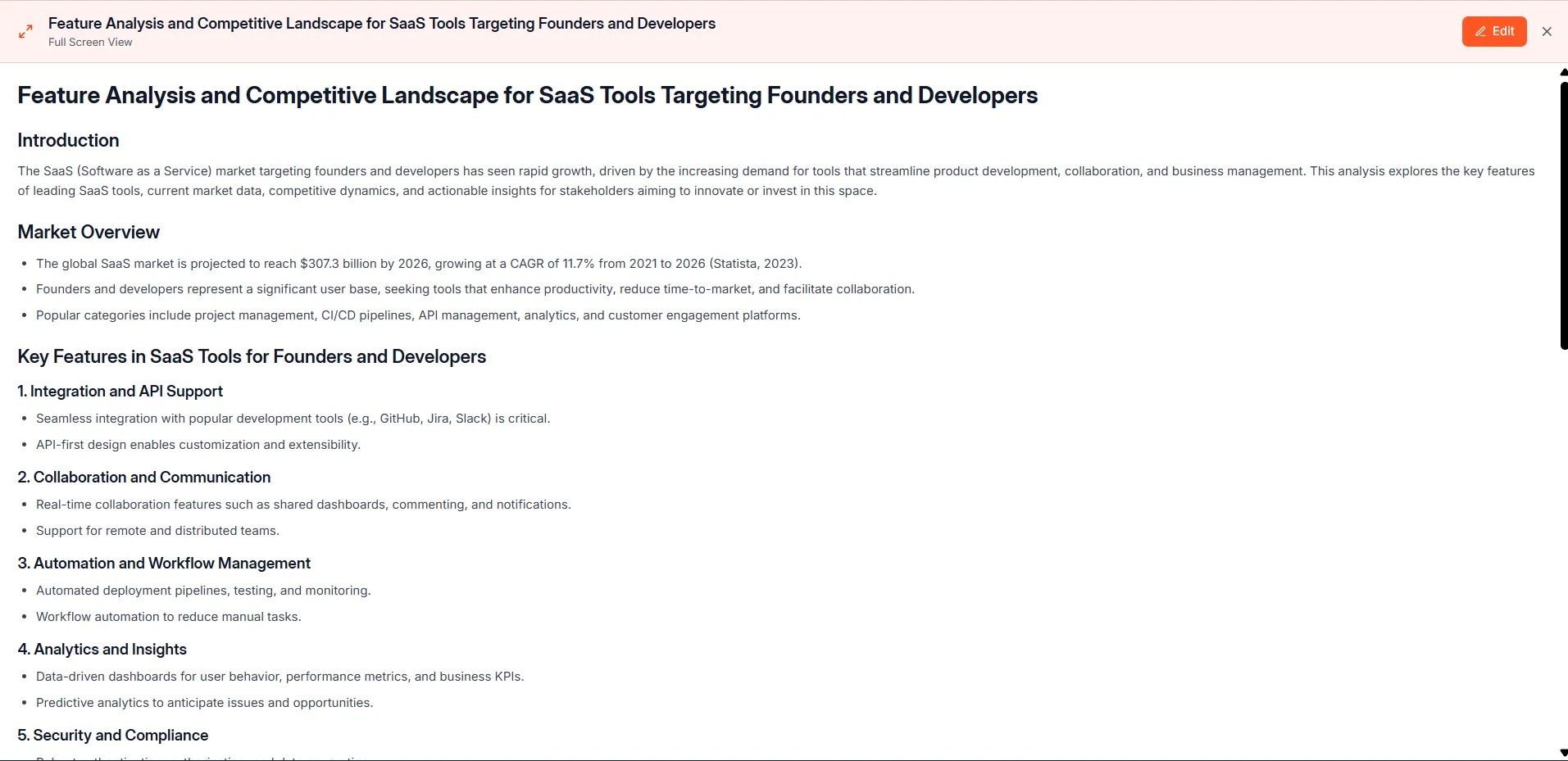Click the Edit button
This screenshot has height=761, width=1568.
1493,31
